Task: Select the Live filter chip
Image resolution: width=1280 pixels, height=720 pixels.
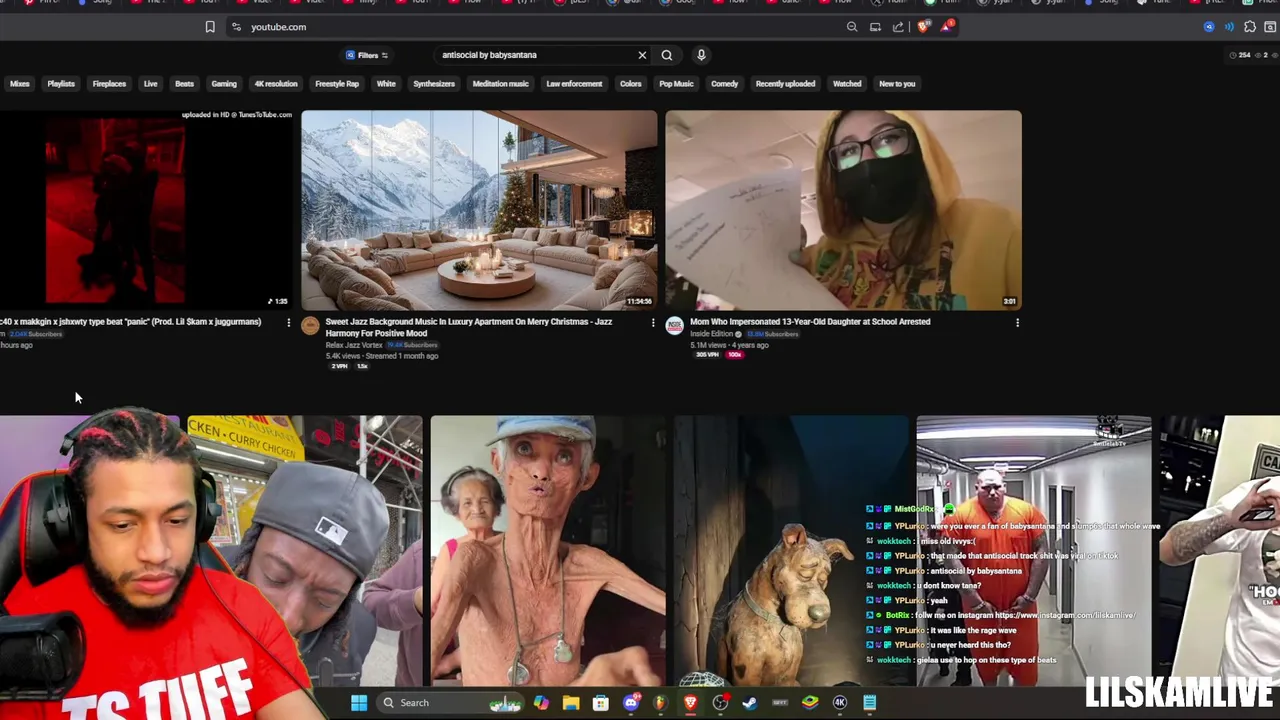Action: point(150,84)
